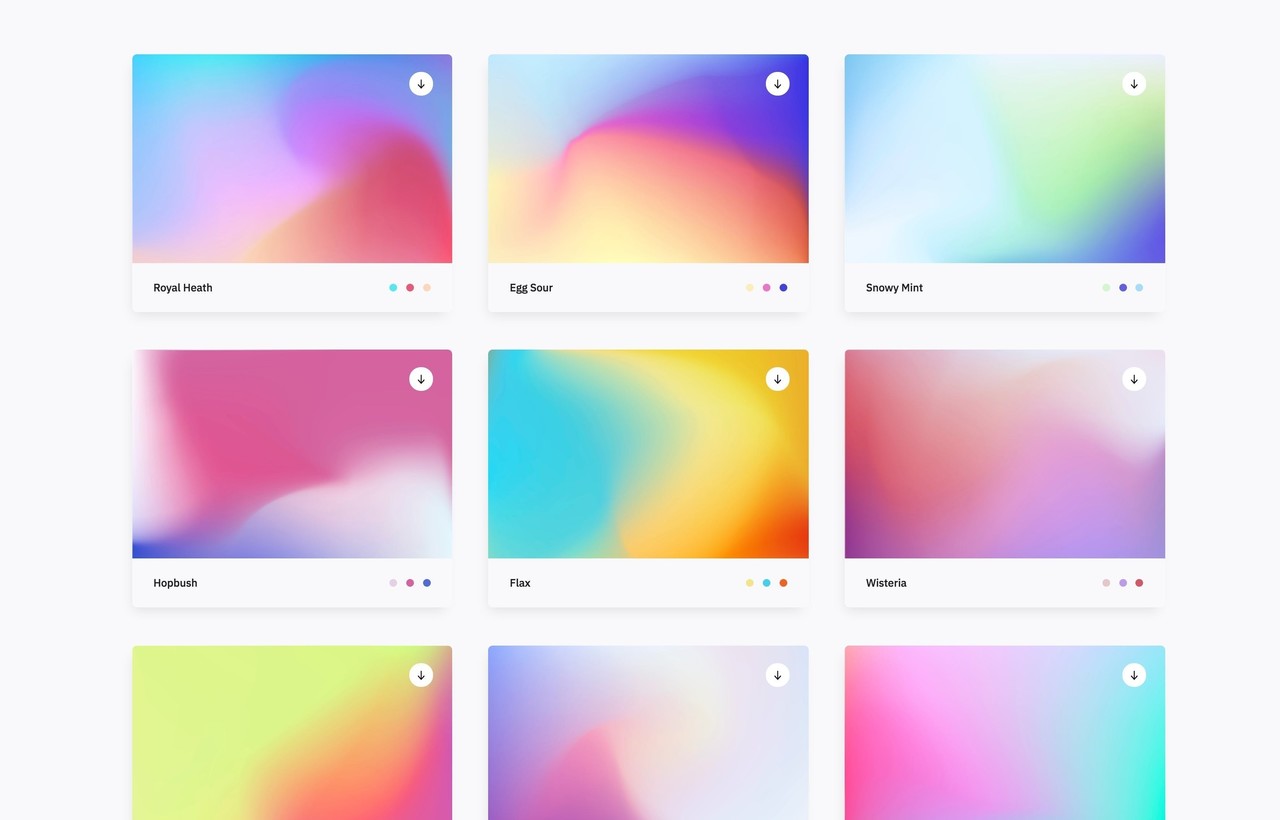Download the Snowy Mint gradient
1280x820 pixels.
[x=1134, y=84]
